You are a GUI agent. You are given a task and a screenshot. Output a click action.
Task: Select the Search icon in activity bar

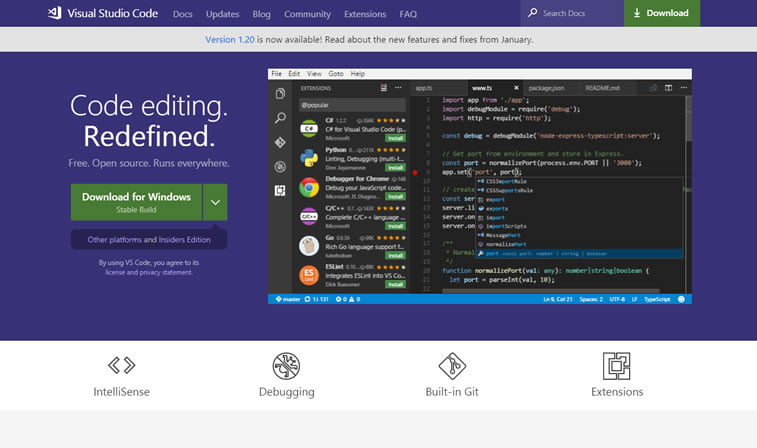[280, 118]
